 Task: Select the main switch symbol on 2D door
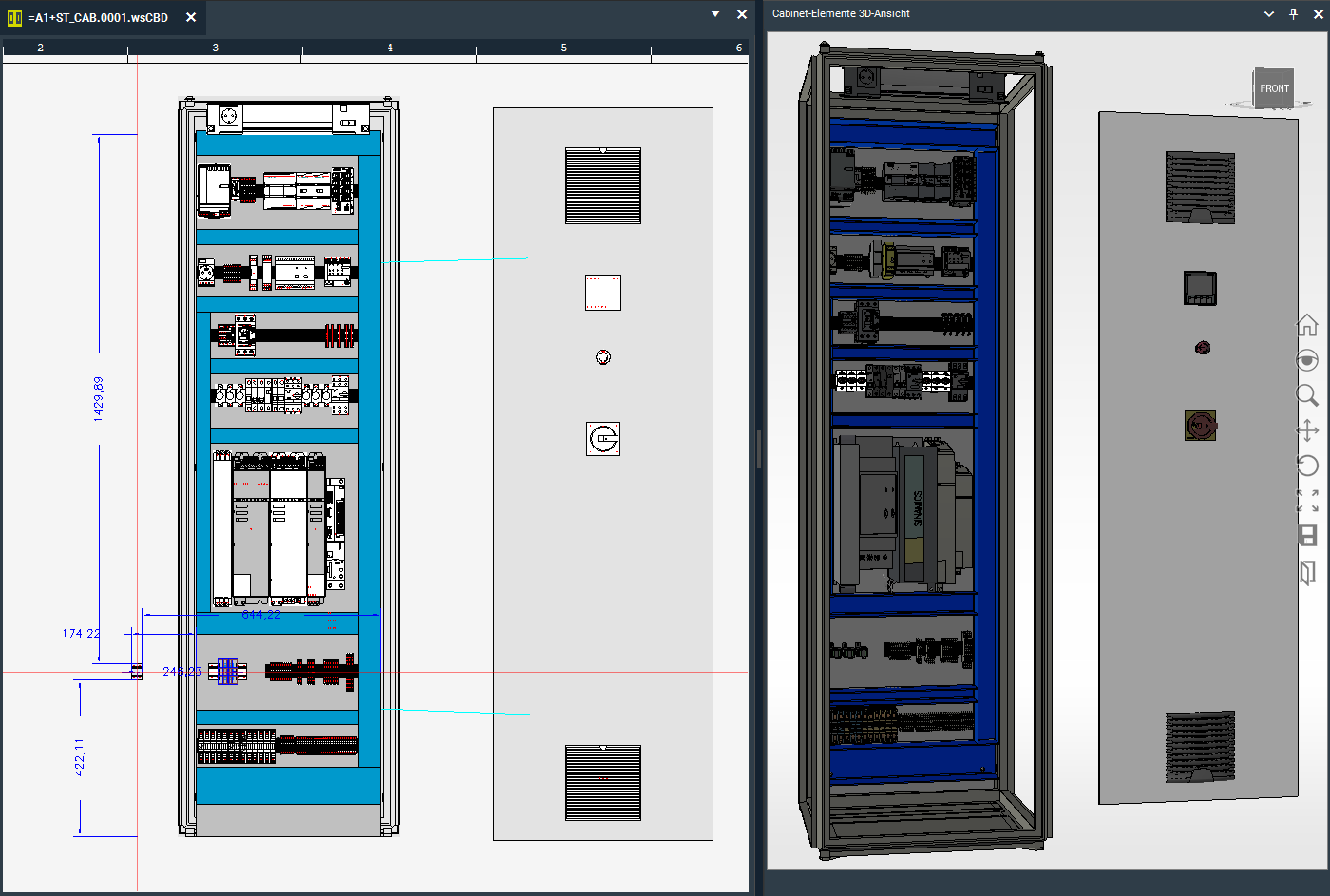pos(603,438)
